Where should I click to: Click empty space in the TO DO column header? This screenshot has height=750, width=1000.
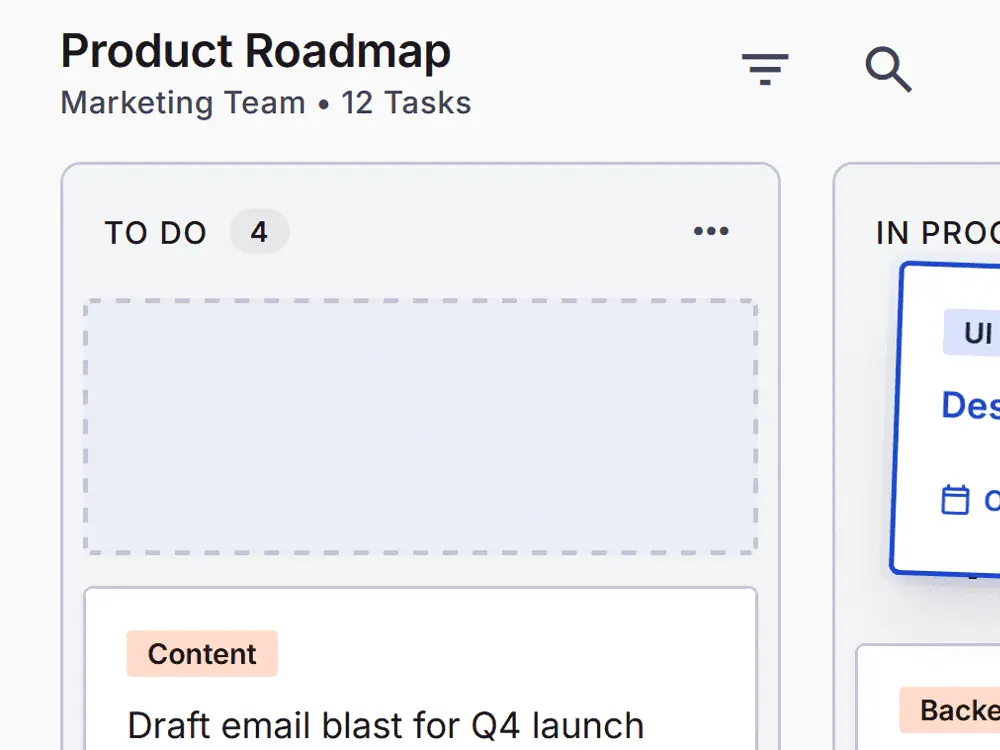click(491, 232)
